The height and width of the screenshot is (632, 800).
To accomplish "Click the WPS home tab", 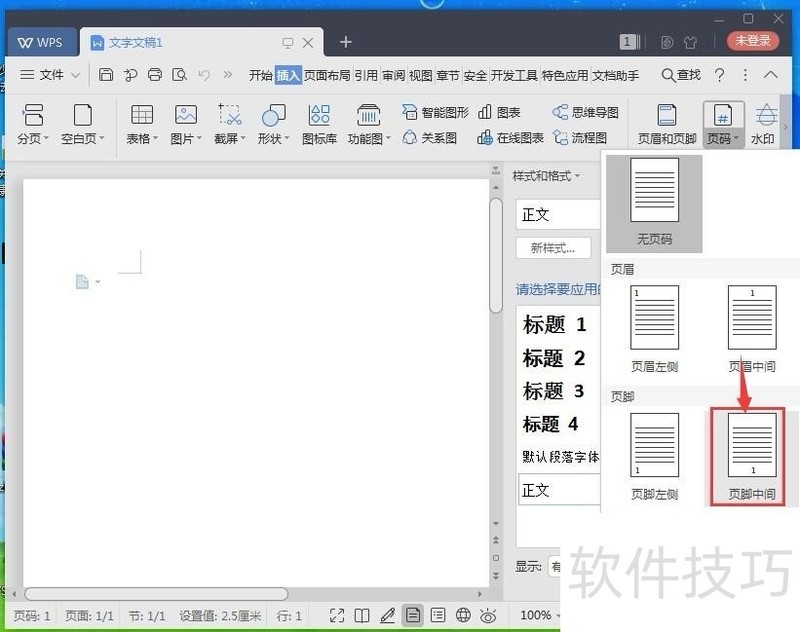I will 40,42.
